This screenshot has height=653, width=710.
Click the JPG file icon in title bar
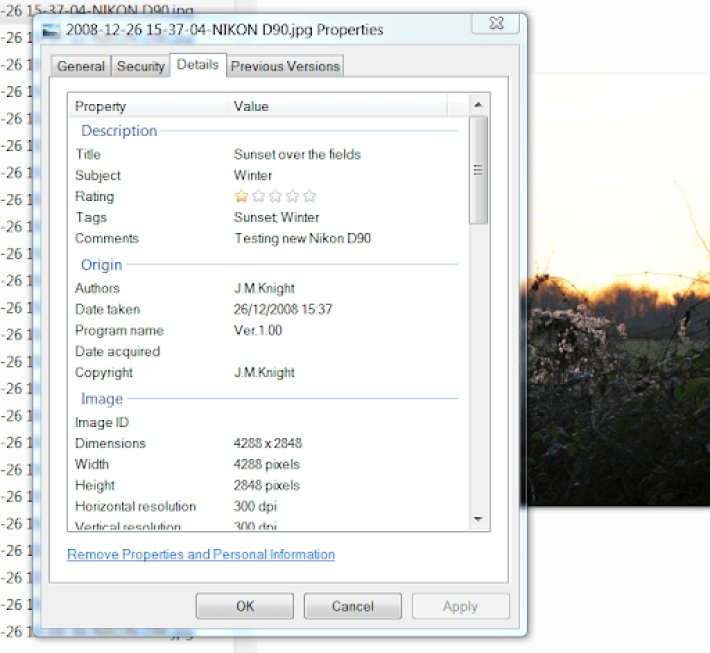coord(51,30)
